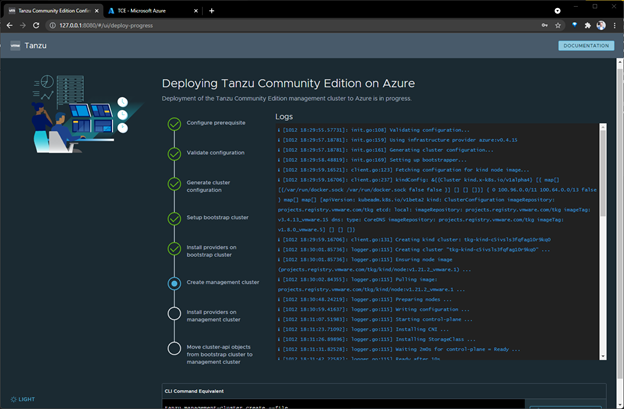This screenshot has height=409, width=624.
Task: Switch to LIGHT theme
Action: (x=23, y=399)
